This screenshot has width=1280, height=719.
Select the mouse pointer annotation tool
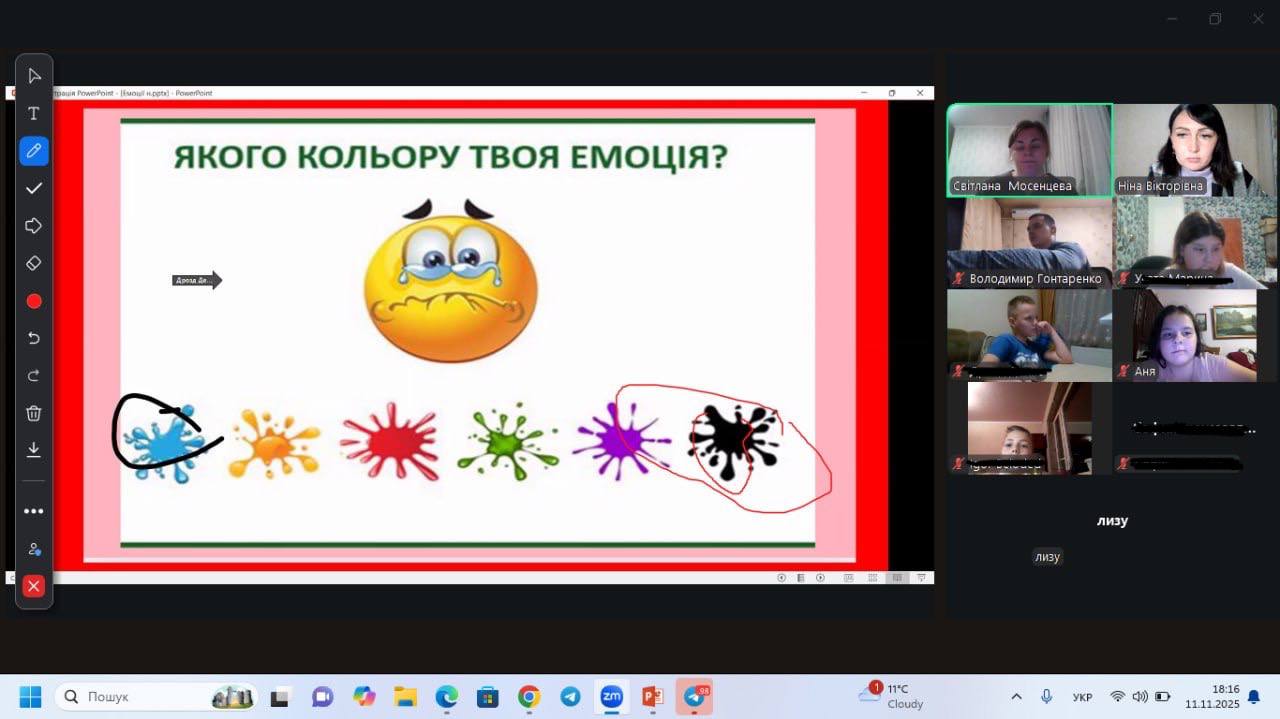pos(34,76)
